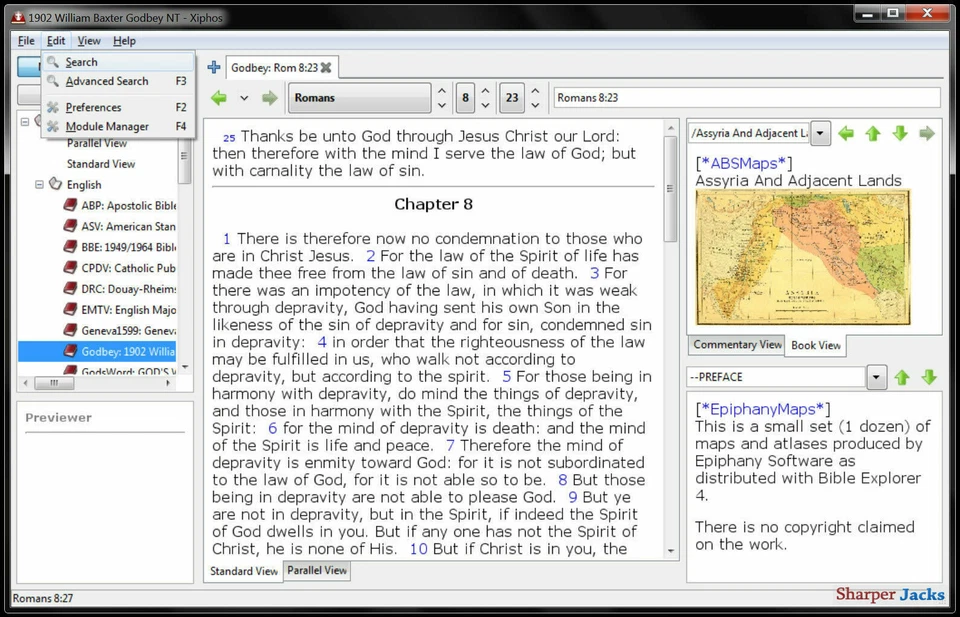Increase the chapter number using the stepper
960x617 pixels.
pyautogui.click(x=486, y=90)
